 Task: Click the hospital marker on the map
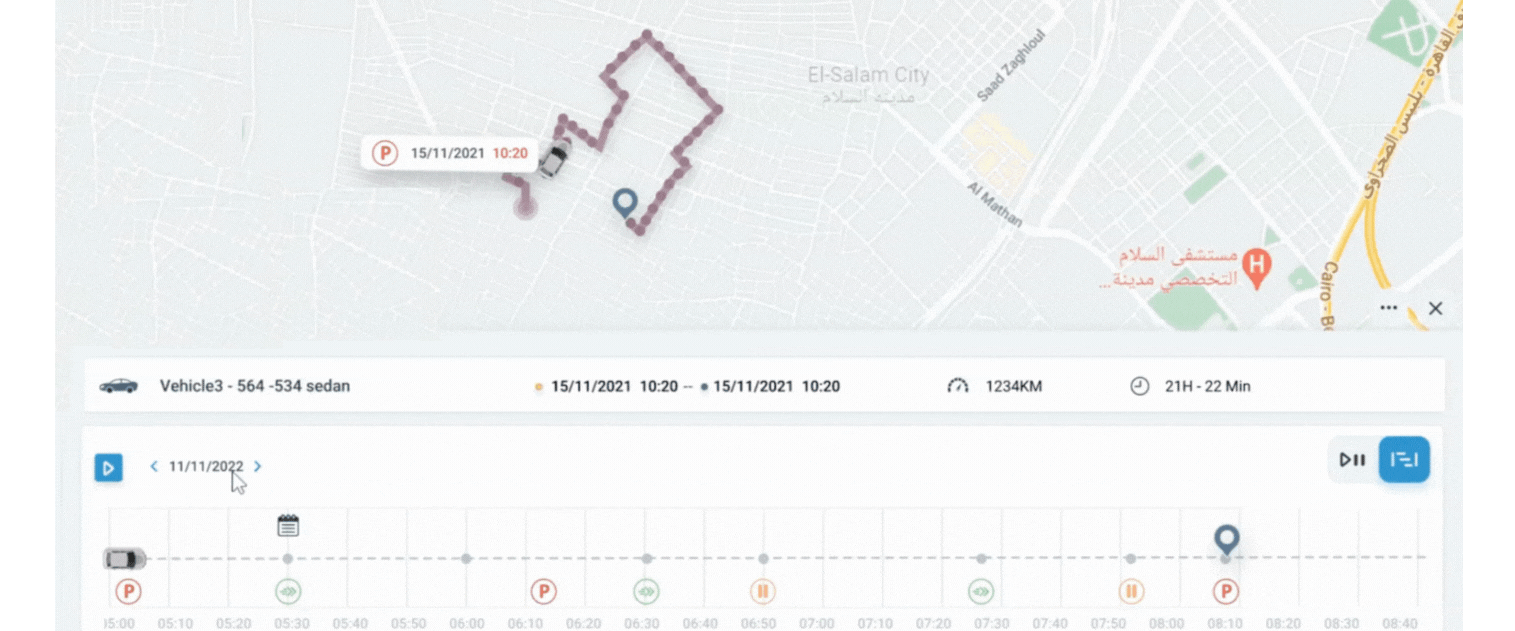[1260, 266]
